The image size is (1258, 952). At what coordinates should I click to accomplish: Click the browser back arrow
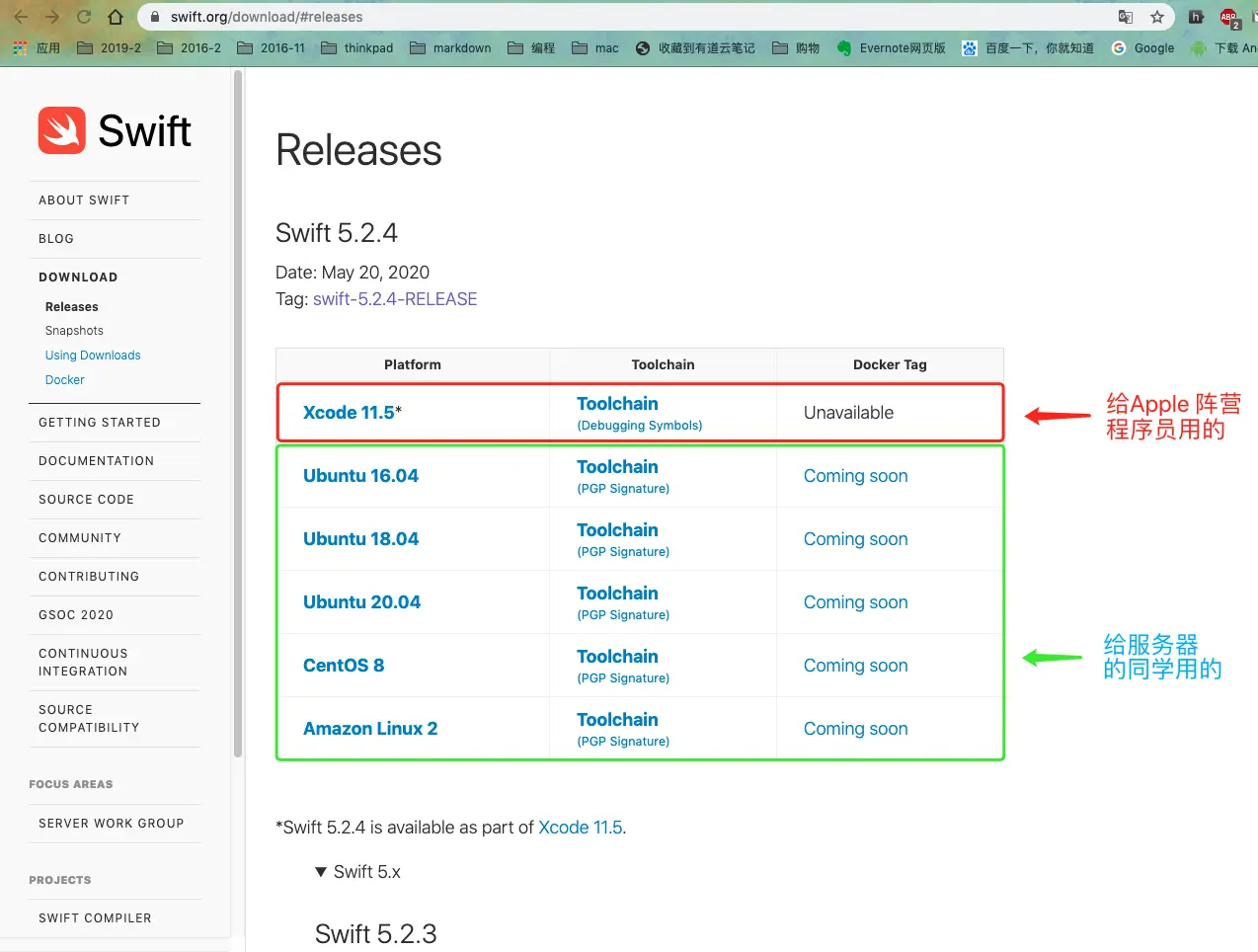21,17
